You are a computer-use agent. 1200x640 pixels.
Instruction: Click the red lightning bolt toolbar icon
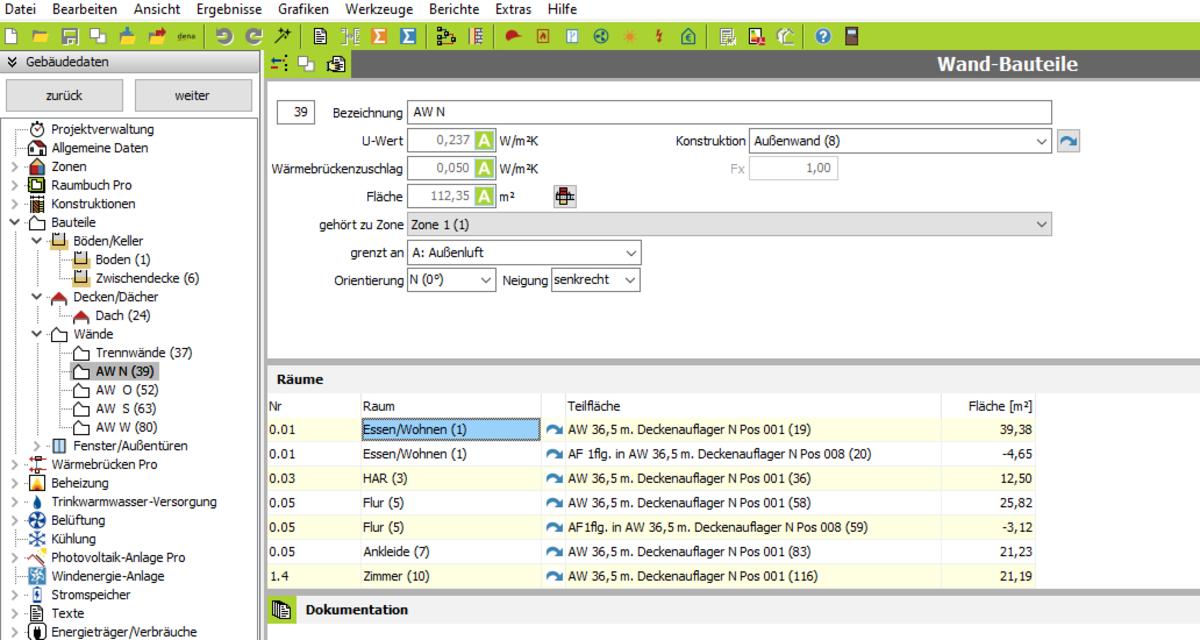(658, 37)
